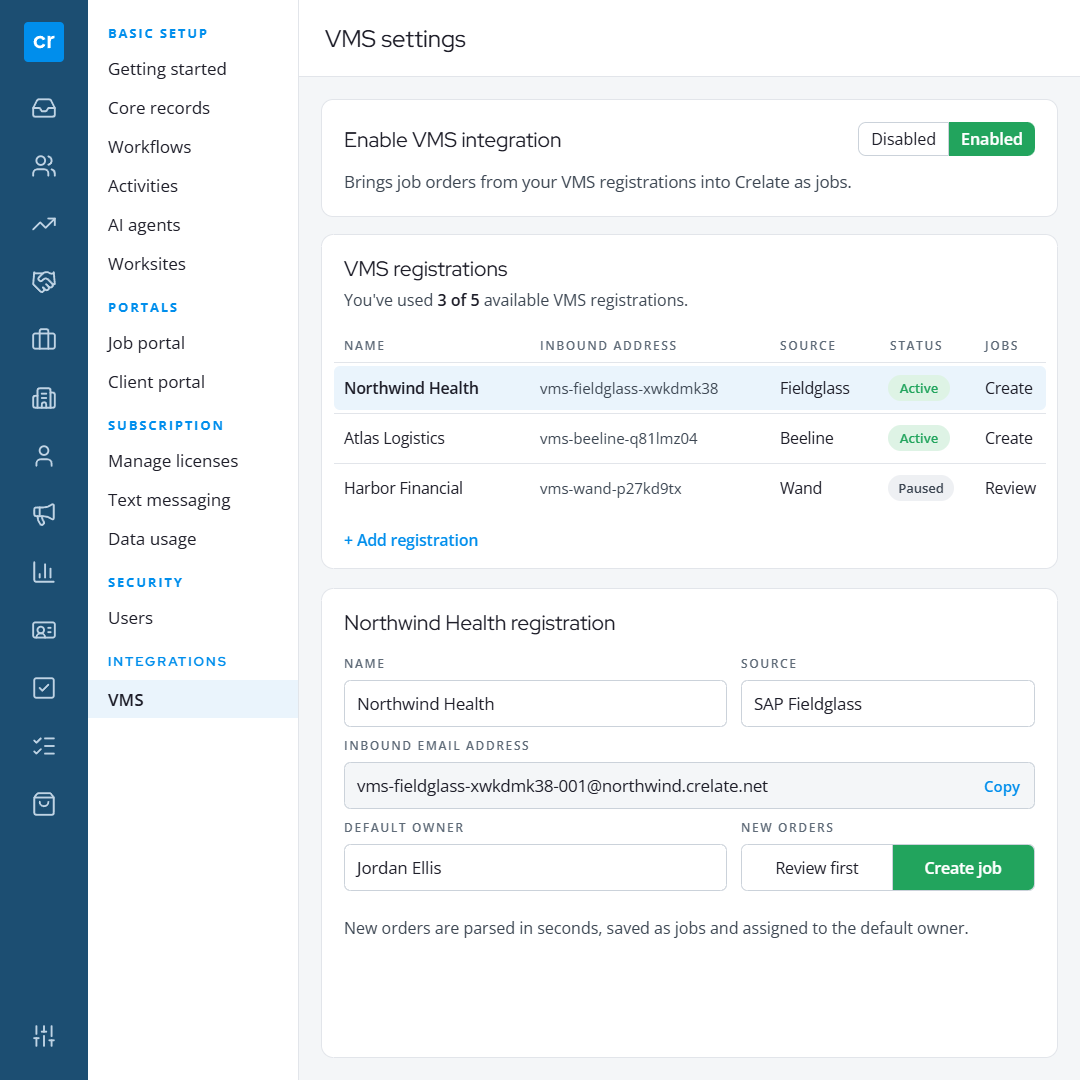Click vms-fieldglass-xwkdmk38 inbound address
The width and height of the screenshot is (1080, 1080).
click(629, 388)
